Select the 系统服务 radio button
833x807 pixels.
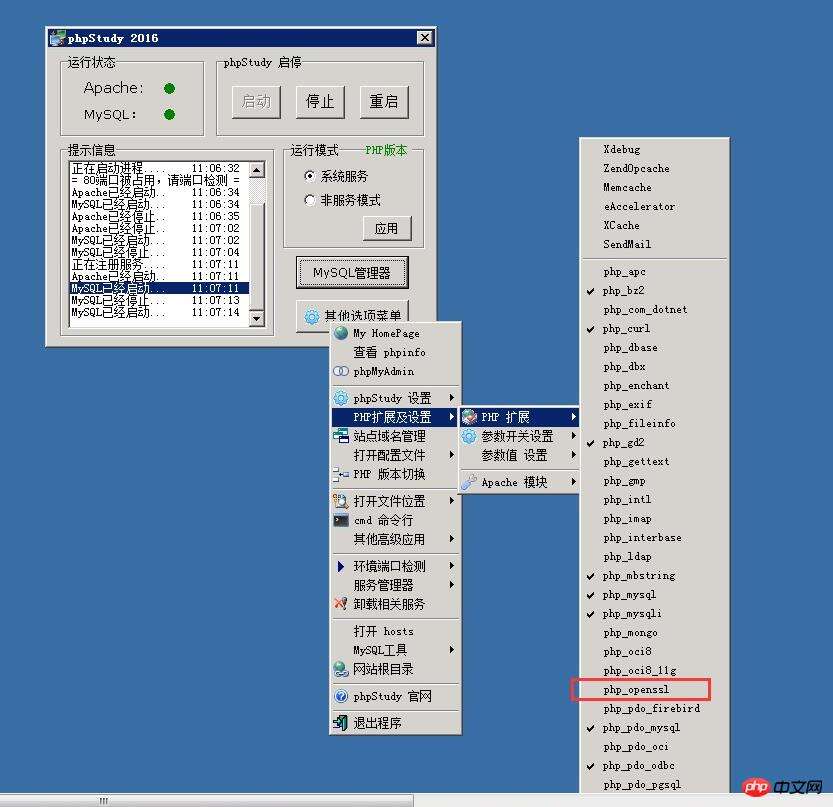coord(310,176)
